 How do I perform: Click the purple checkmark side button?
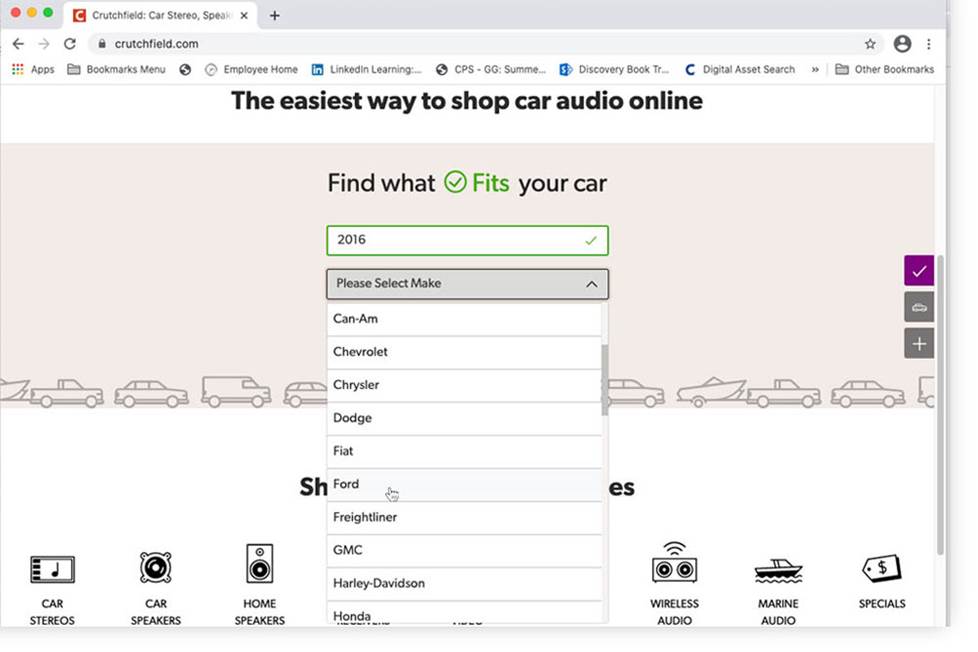click(919, 271)
